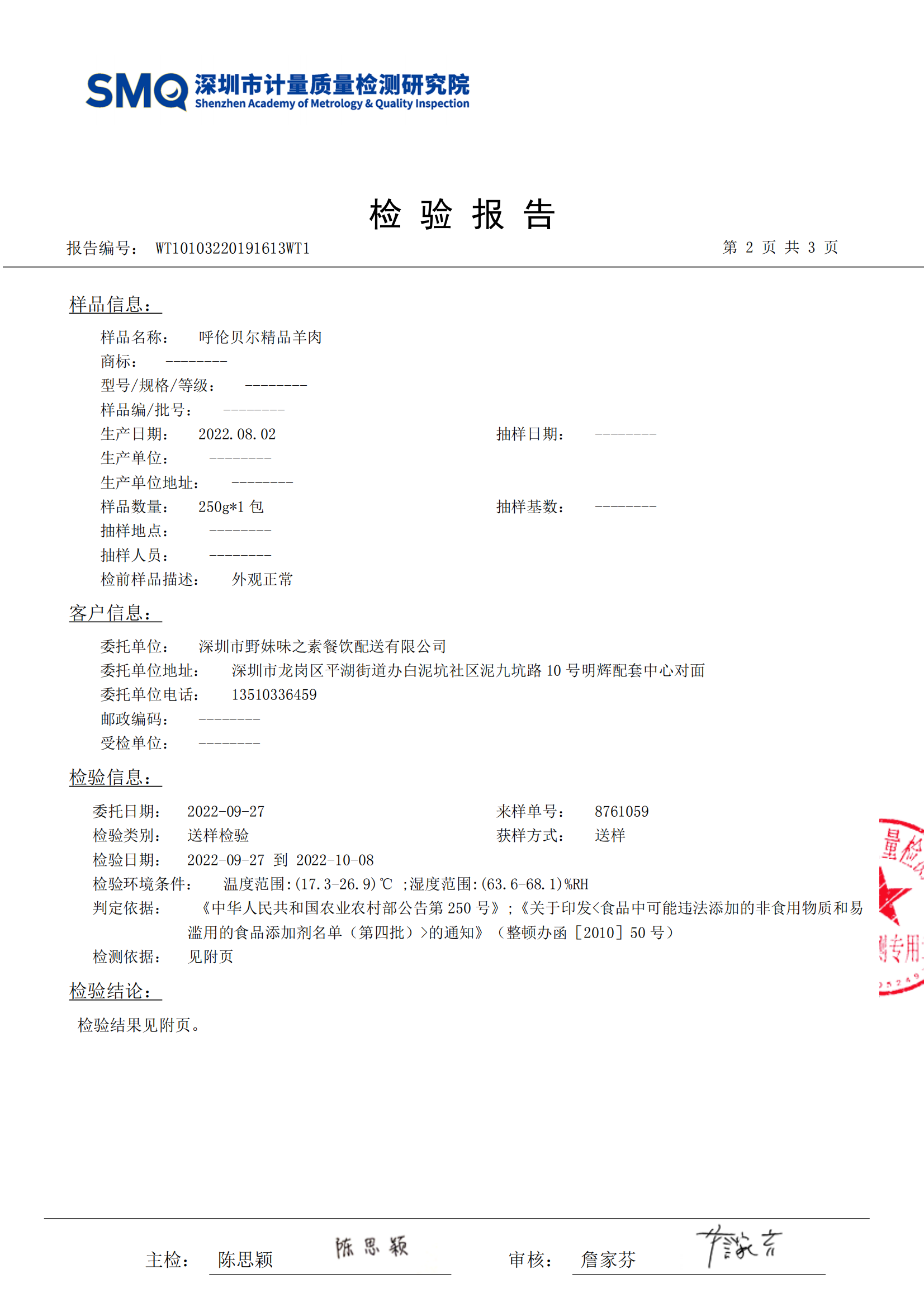Click the 检验结论 section heading
Screen dimensions: 924x1307
click(116, 991)
